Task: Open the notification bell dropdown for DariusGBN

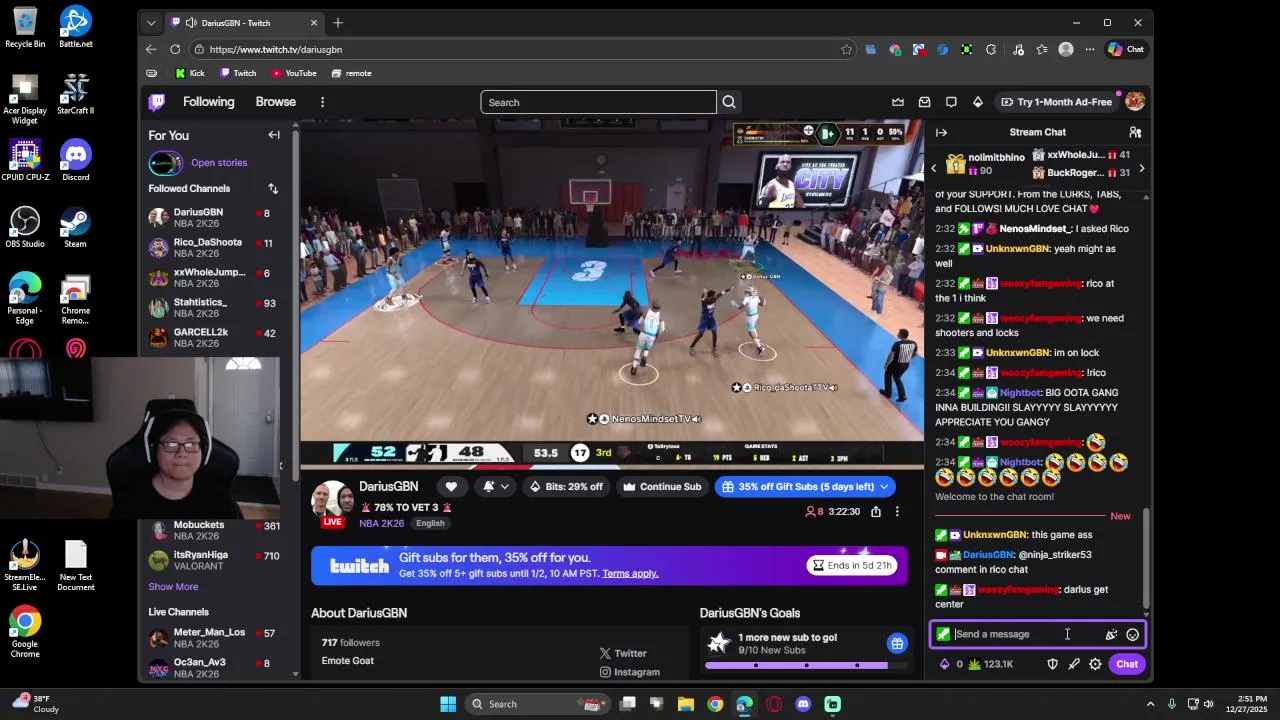Action: tap(496, 487)
